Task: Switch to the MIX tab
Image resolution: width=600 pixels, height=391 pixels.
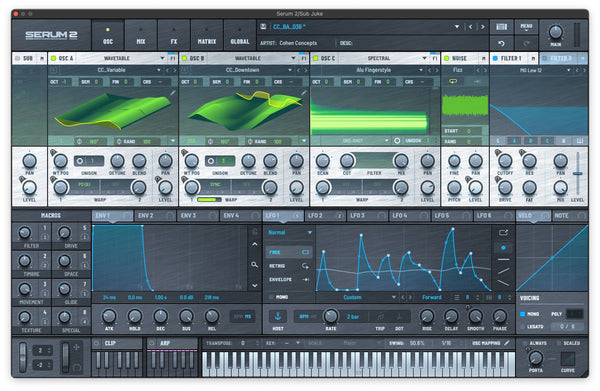Action: click(x=141, y=36)
